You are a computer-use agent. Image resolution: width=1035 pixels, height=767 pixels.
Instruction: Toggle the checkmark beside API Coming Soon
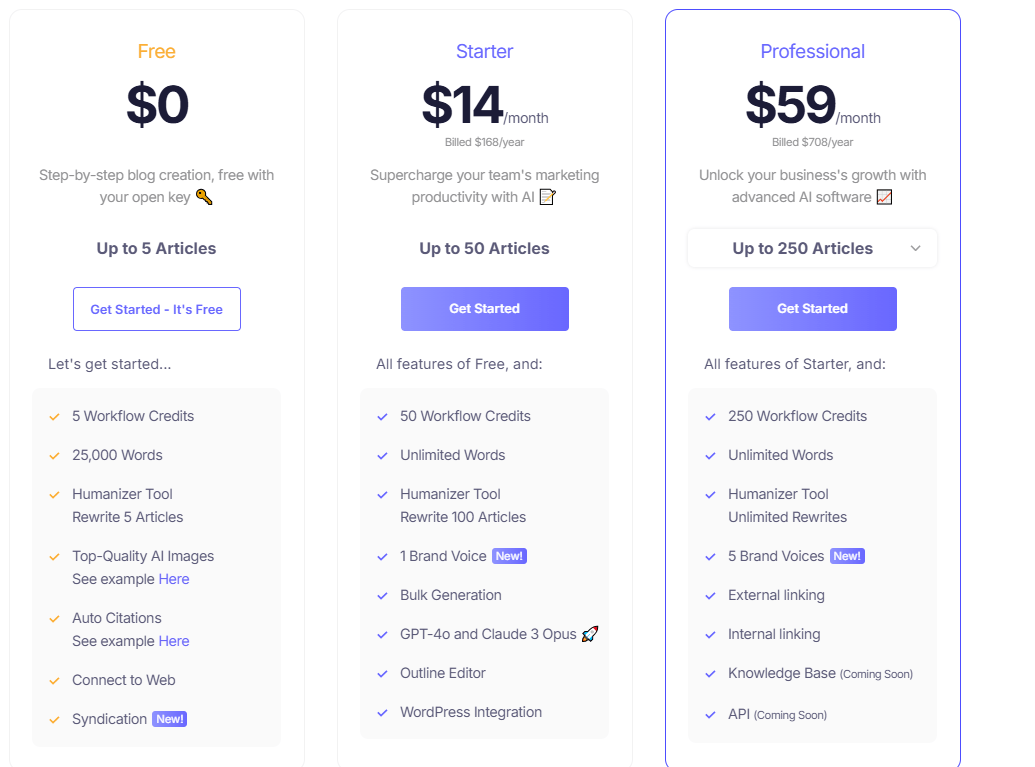(x=710, y=714)
